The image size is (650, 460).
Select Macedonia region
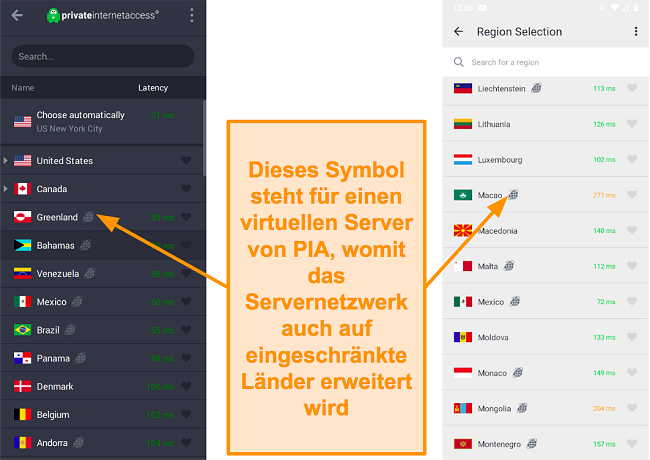click(546, 231)
